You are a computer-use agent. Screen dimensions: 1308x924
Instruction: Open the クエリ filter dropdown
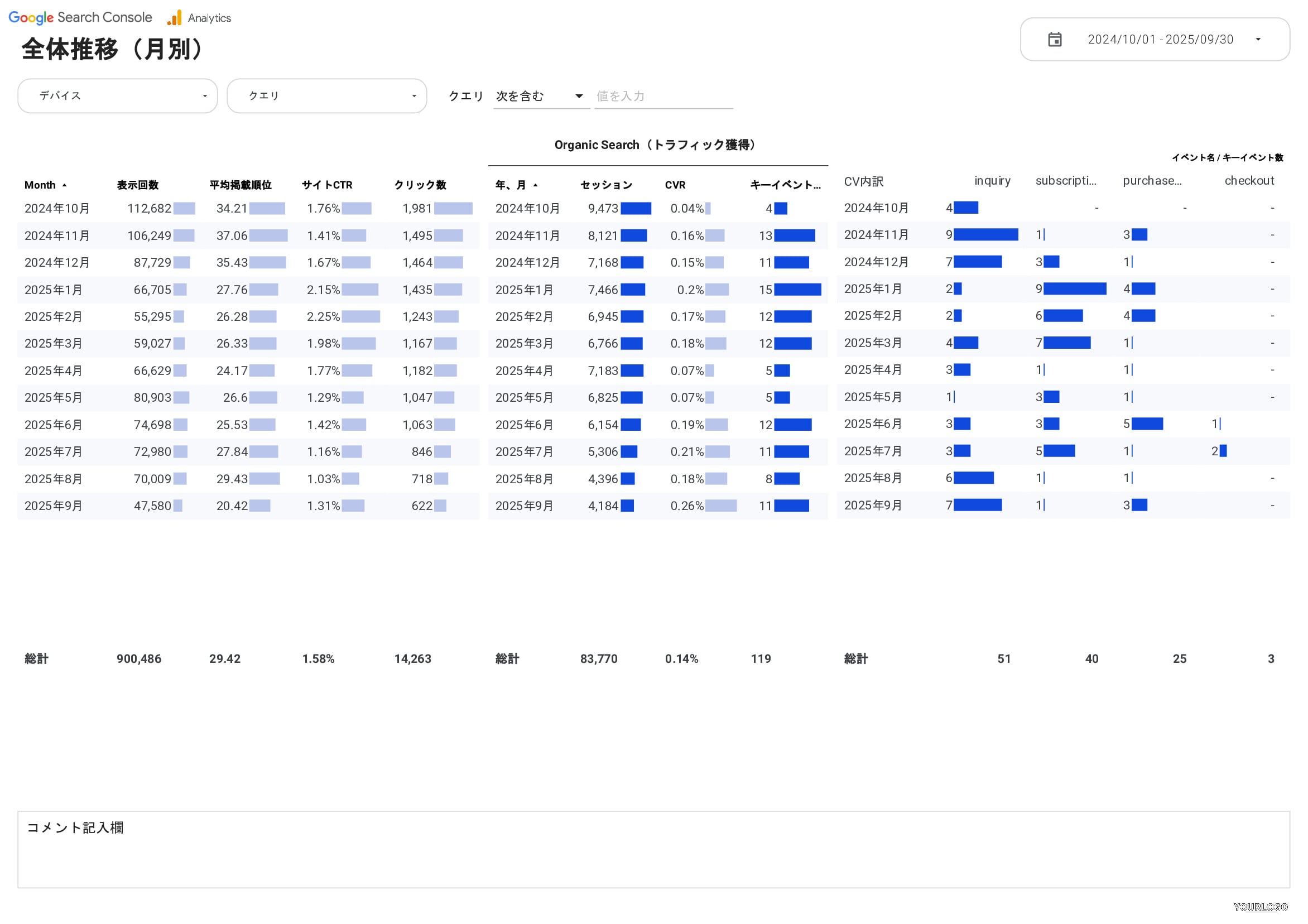(326, 96)
